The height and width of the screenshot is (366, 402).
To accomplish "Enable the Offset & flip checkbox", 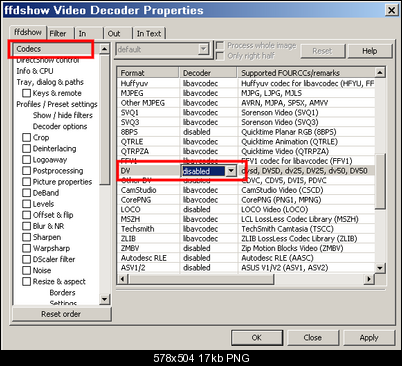I will pyautogui.click(x=26, y=215).
